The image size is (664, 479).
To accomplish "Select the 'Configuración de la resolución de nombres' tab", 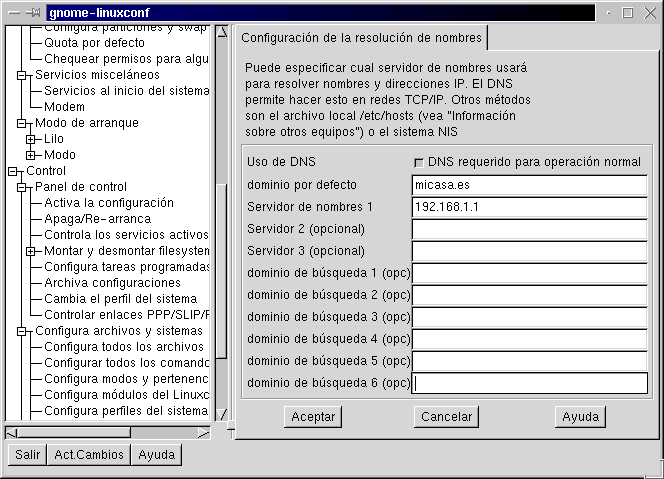I will click(361, 38).
